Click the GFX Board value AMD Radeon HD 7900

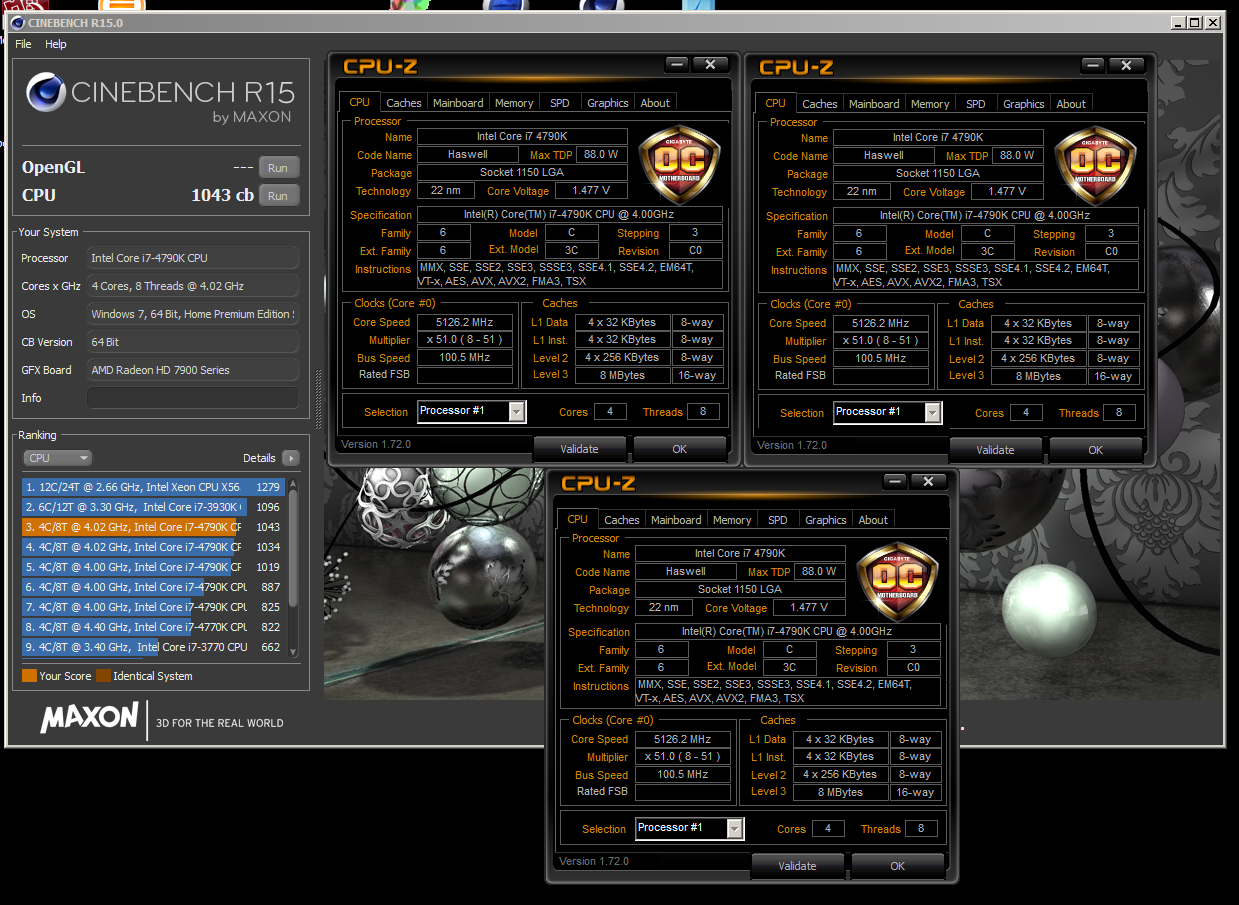point(192,370)
